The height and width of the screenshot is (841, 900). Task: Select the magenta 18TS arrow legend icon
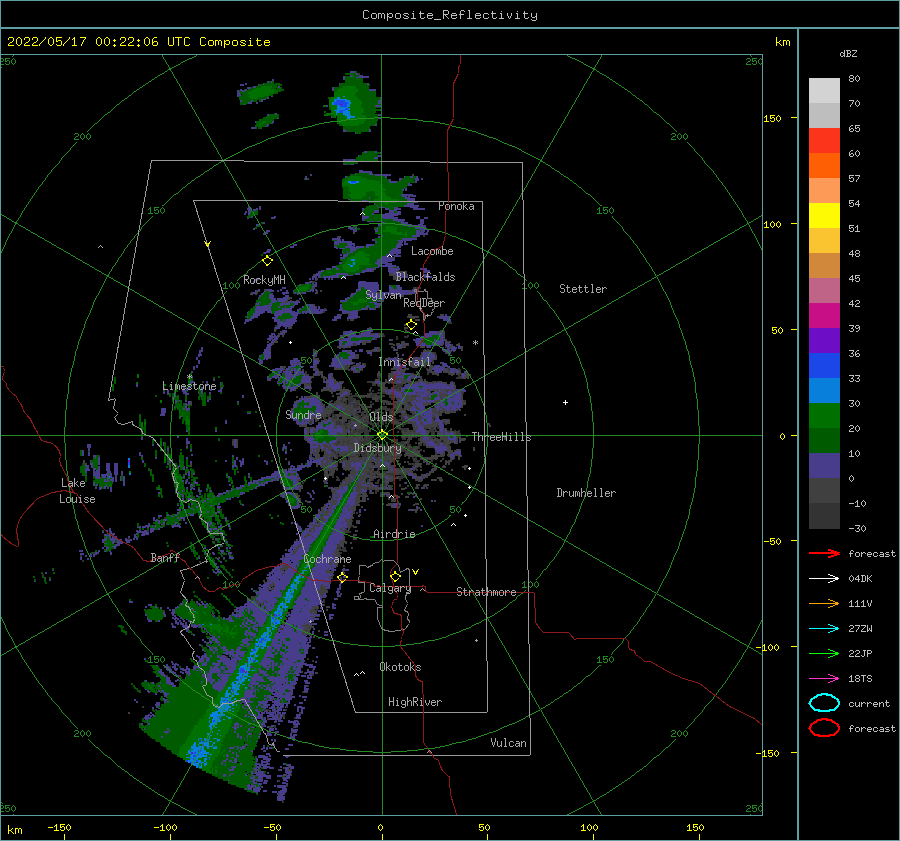tap(824, 678)
